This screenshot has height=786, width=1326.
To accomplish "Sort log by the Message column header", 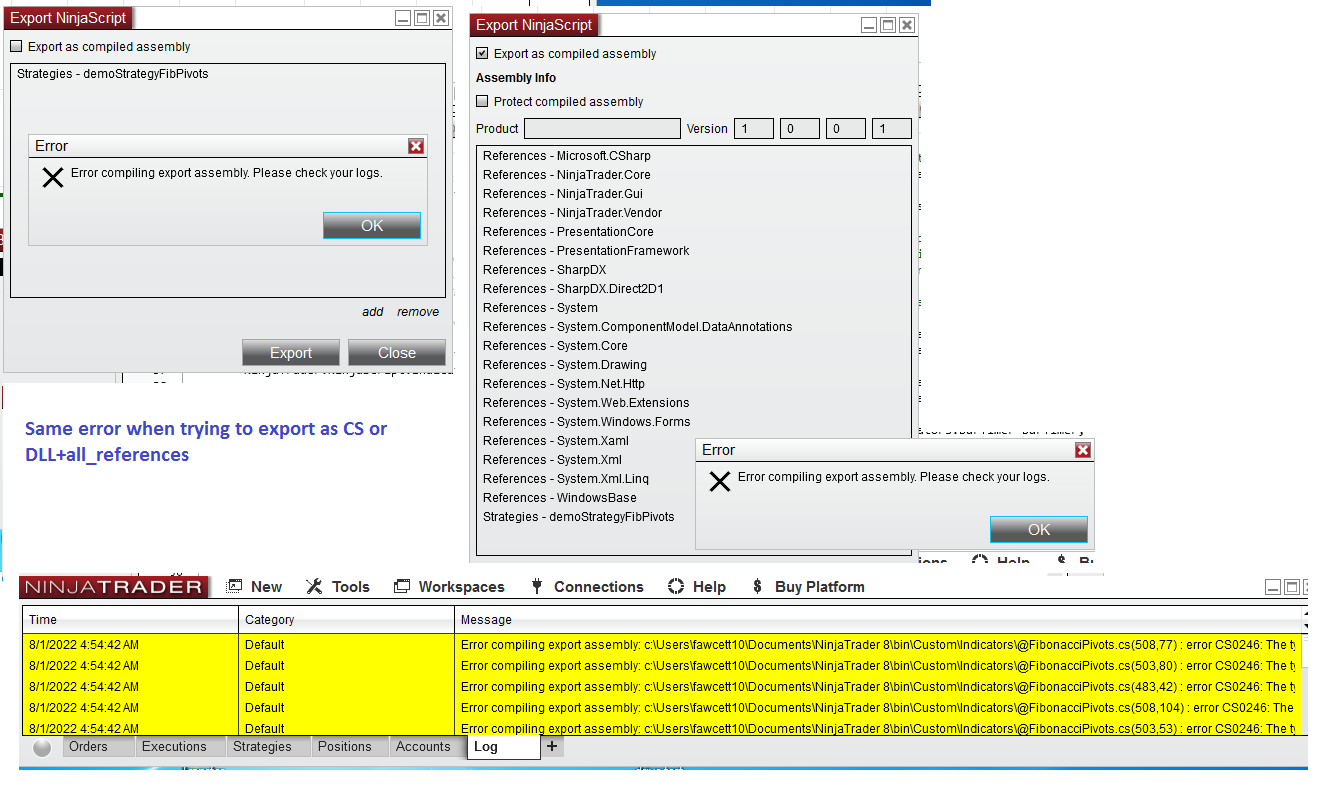I will [x=878, y=620].
